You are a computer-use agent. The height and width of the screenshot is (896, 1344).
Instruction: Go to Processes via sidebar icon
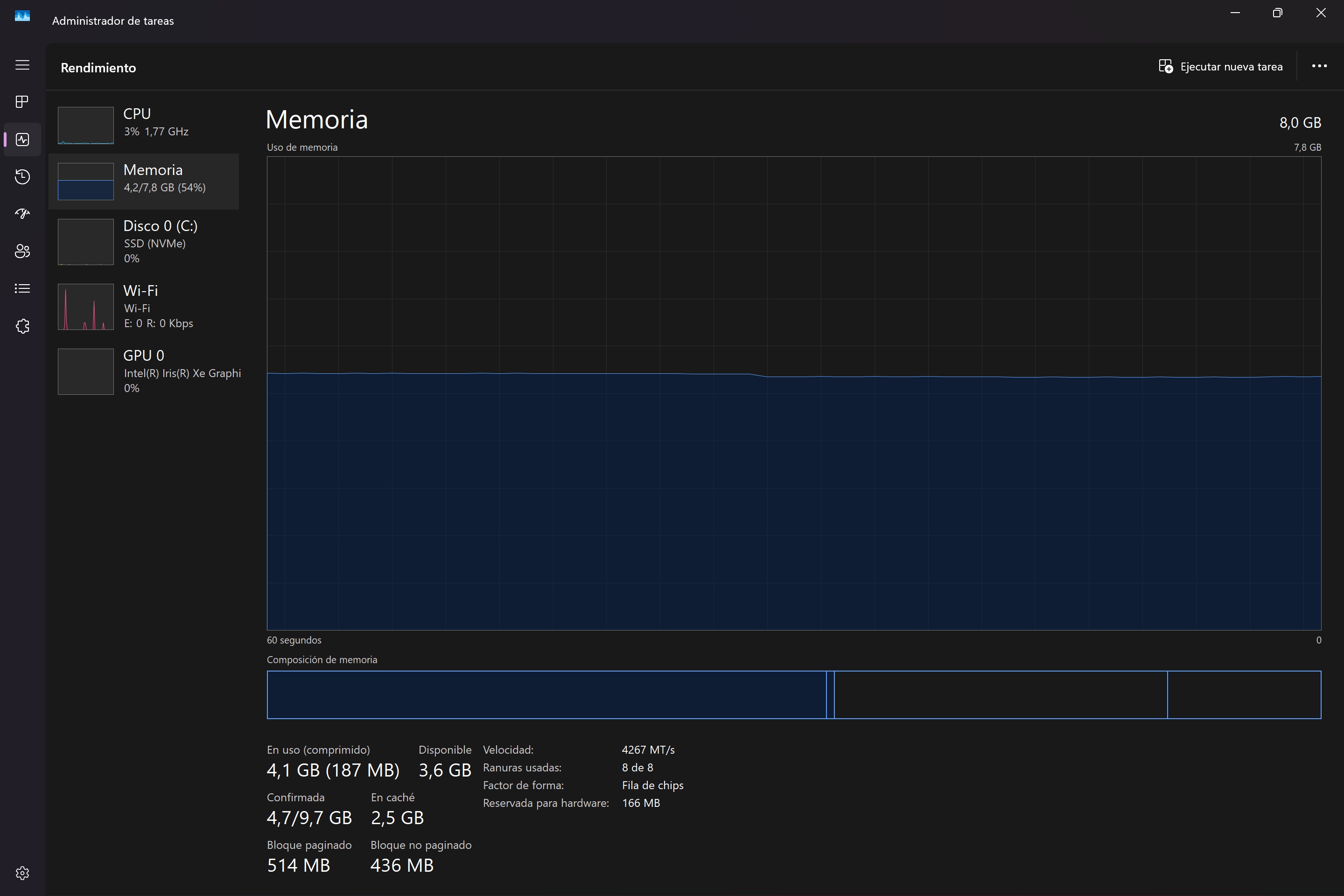point(22,102)
